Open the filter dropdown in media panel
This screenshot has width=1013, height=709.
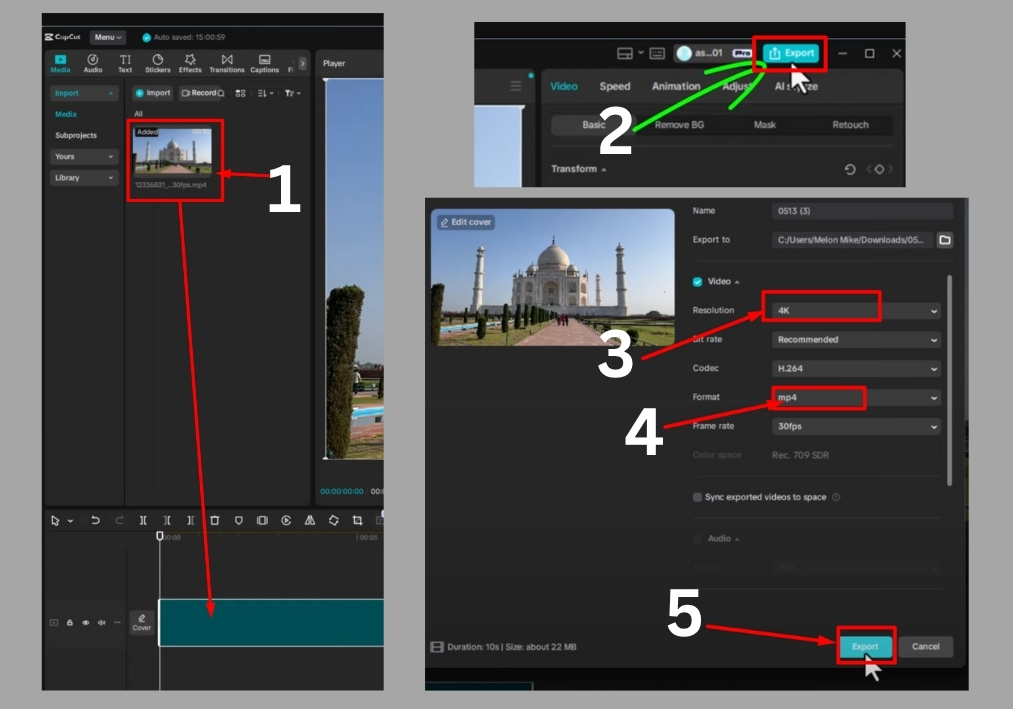(293, 93)
